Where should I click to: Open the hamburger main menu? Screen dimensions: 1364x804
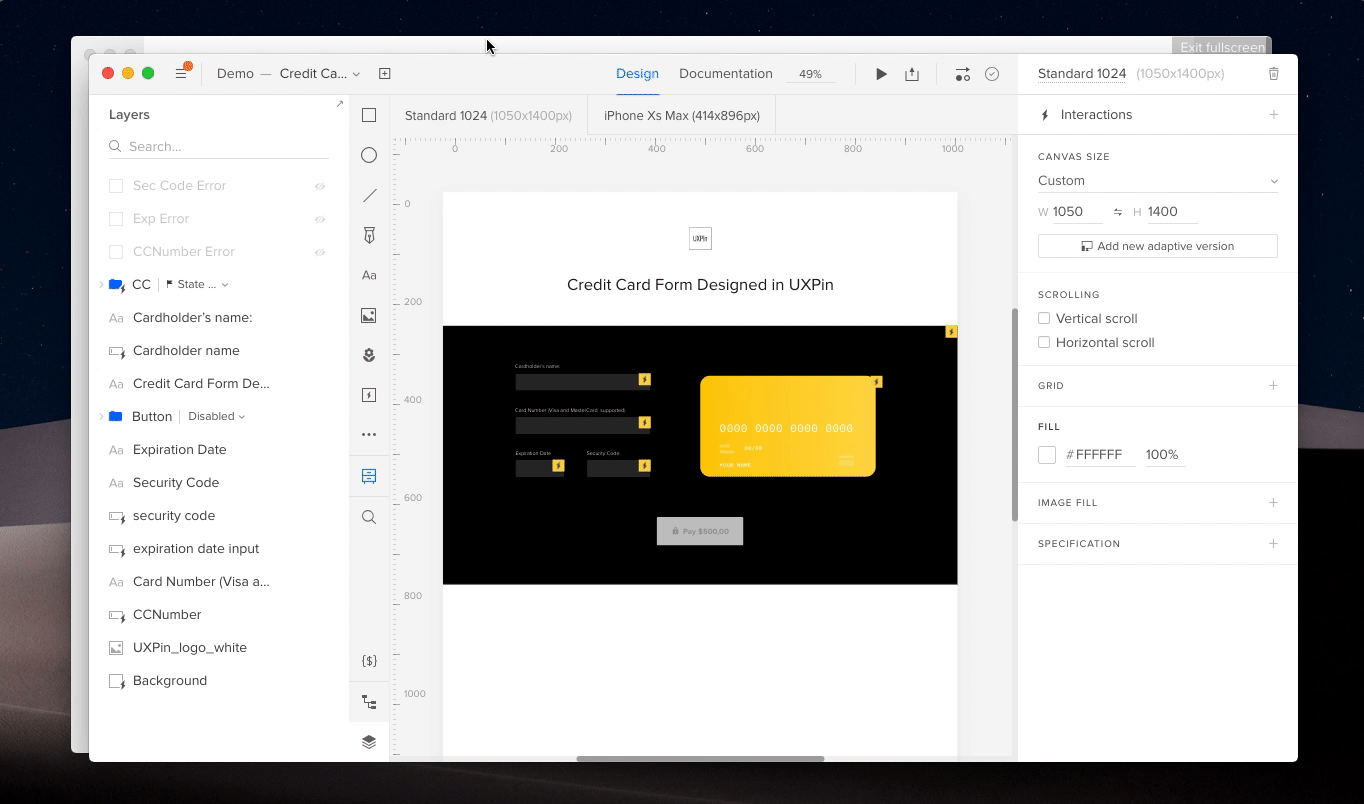pyautogui.click(x=181, y=73)
